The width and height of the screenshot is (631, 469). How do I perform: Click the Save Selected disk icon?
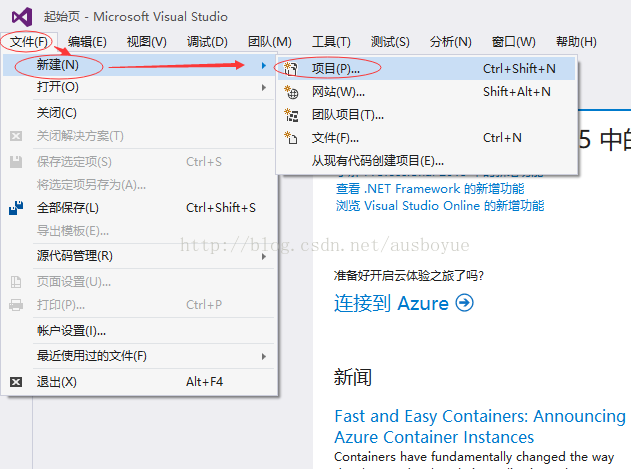tap(16, 162)
